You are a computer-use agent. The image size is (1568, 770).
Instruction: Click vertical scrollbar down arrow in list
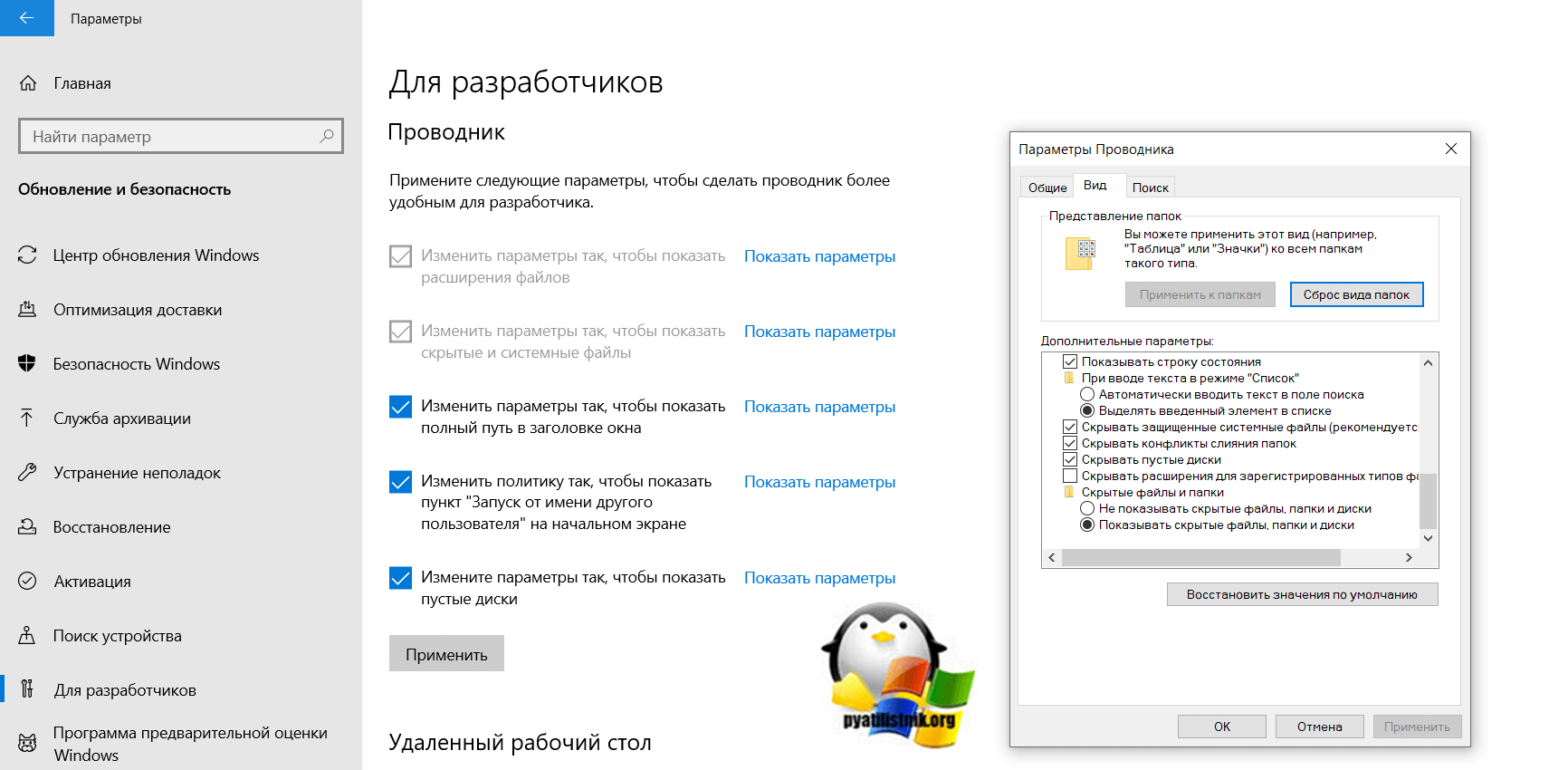click(1428, 538)
